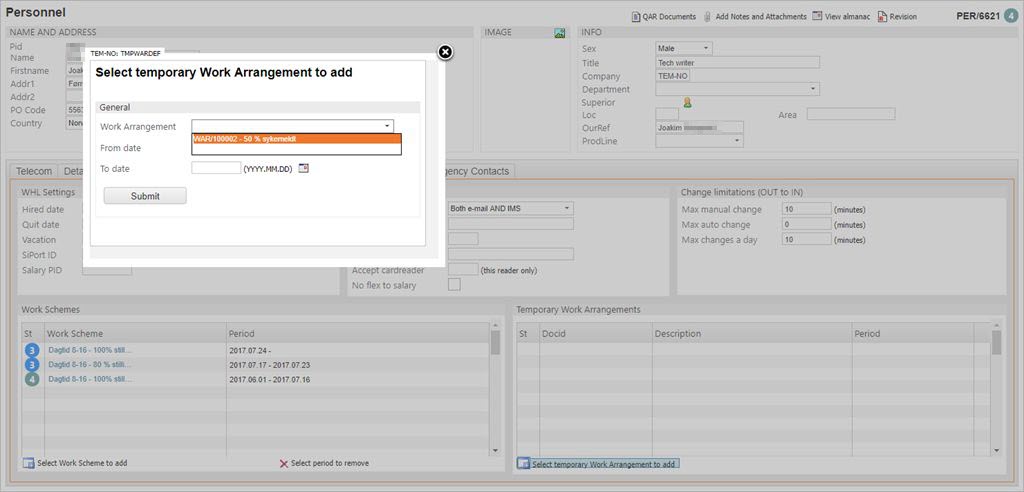Open calendar picker next to To date
The height and width of the screenshot is (492, 1024).
pos(304,169)
